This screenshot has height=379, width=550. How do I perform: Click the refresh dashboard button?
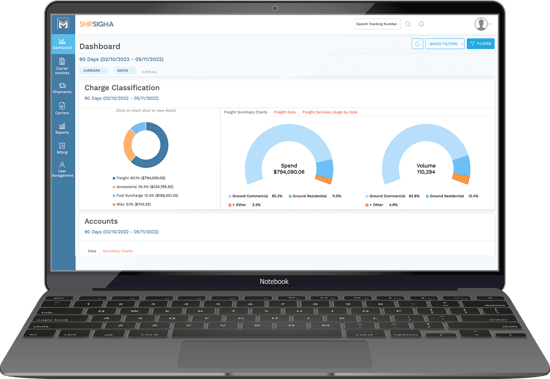(417, 44)
